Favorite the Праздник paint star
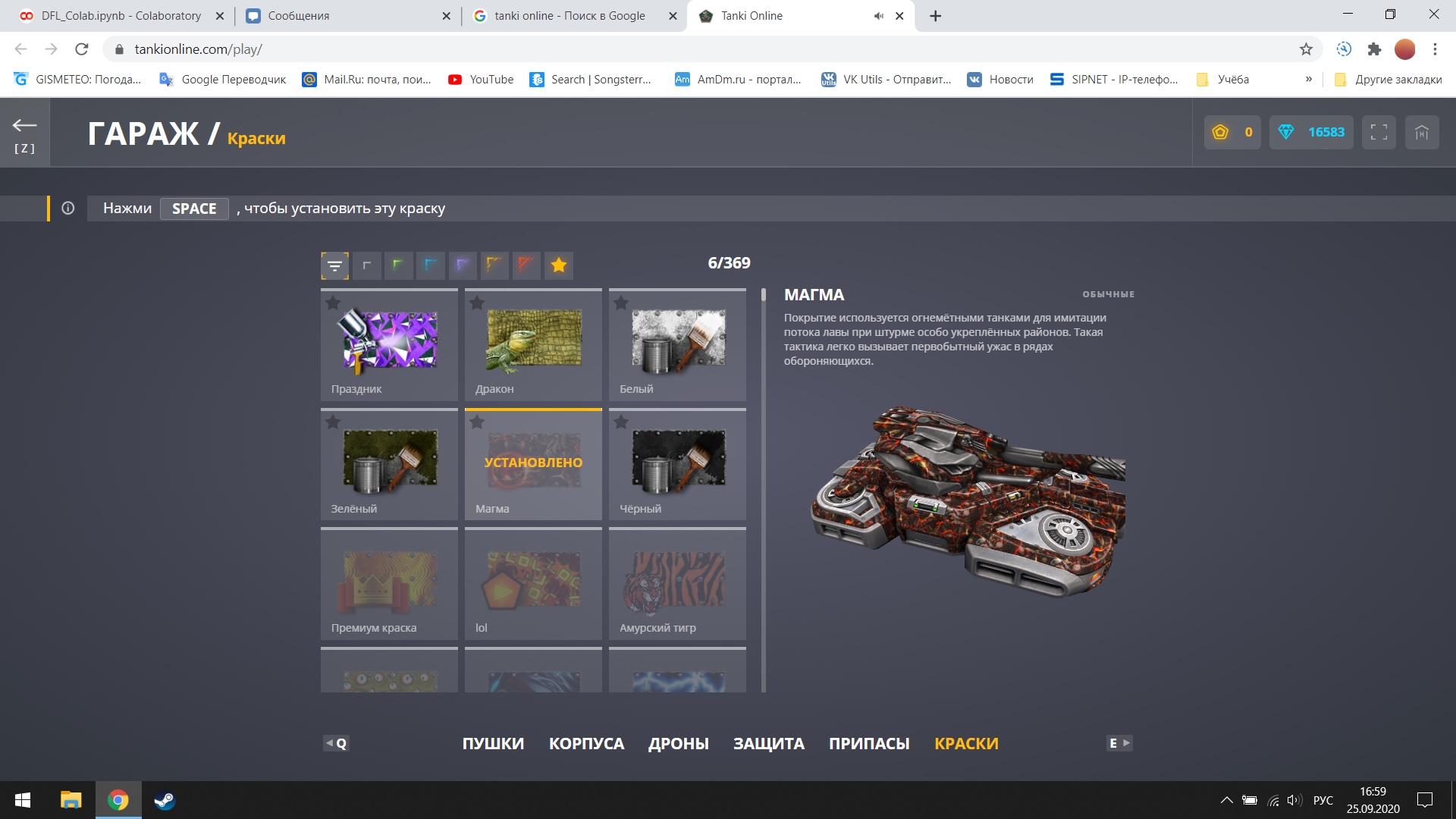Screen dimensions: 1456x819 coord(333,303)
